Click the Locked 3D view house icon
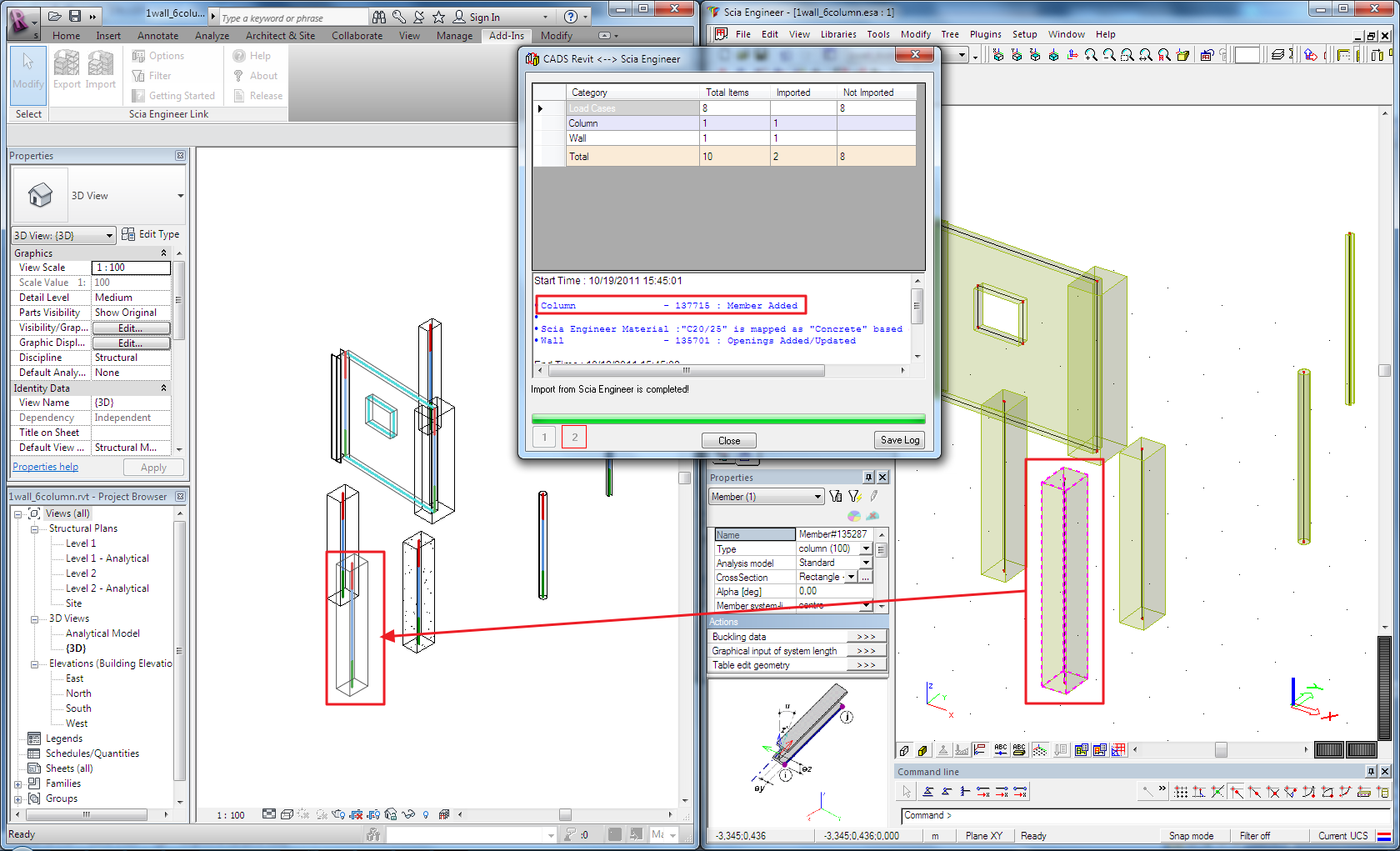Viewport: 1400px width, 851px height. coord(391,814)
